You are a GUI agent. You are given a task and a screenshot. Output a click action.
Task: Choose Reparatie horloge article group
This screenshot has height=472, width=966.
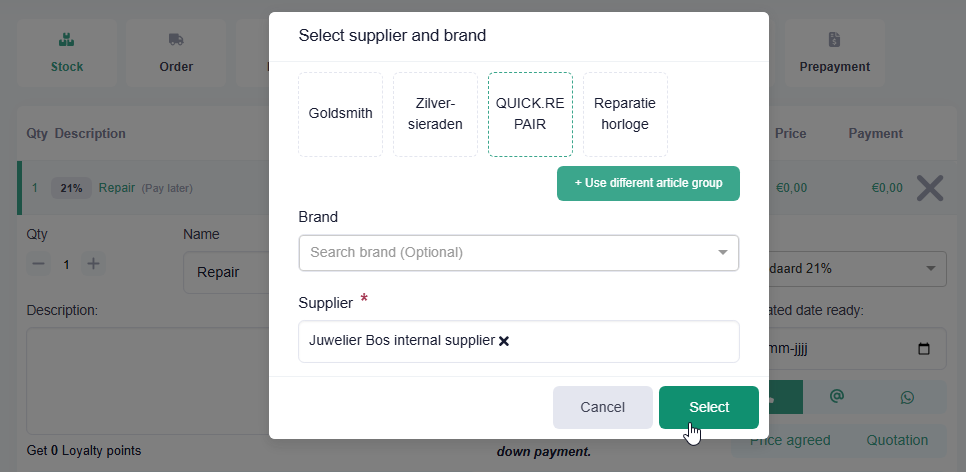625,114
